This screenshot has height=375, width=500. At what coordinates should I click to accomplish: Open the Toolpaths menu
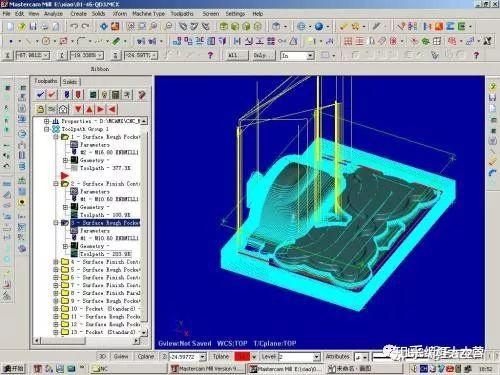point(182,14)
